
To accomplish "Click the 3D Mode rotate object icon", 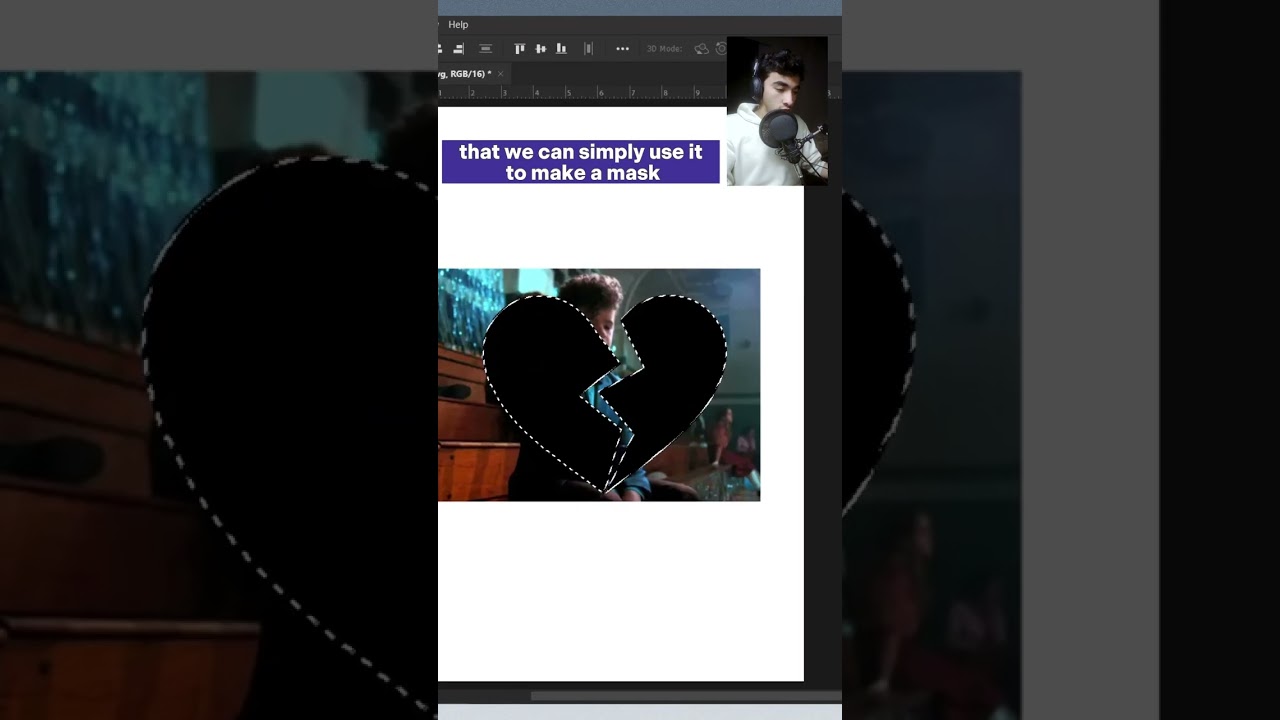I will pyautogui.click(x=701, y=49).
